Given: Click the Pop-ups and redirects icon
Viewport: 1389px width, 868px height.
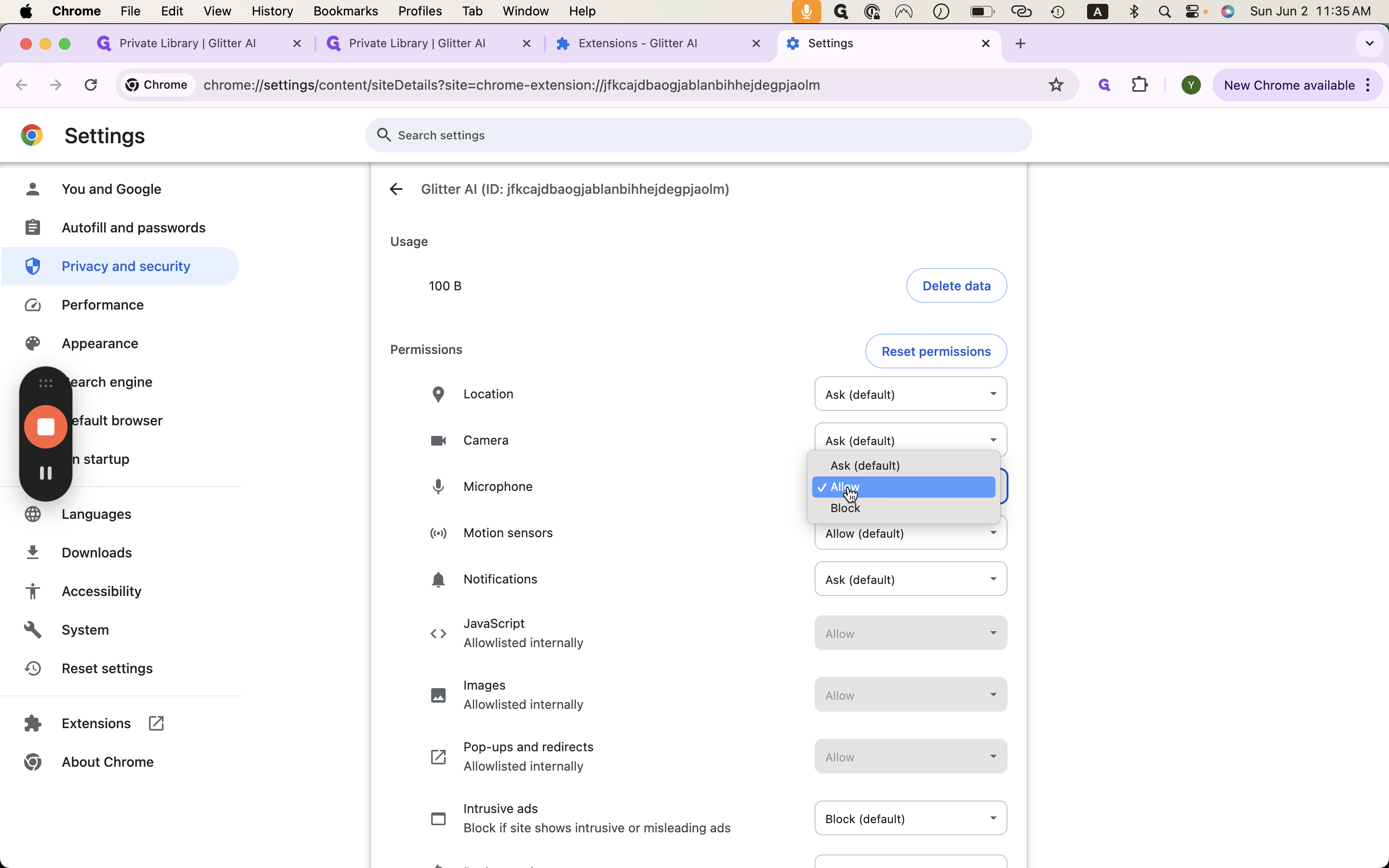Looking at the screenshot, I should (x=438, y=757).
